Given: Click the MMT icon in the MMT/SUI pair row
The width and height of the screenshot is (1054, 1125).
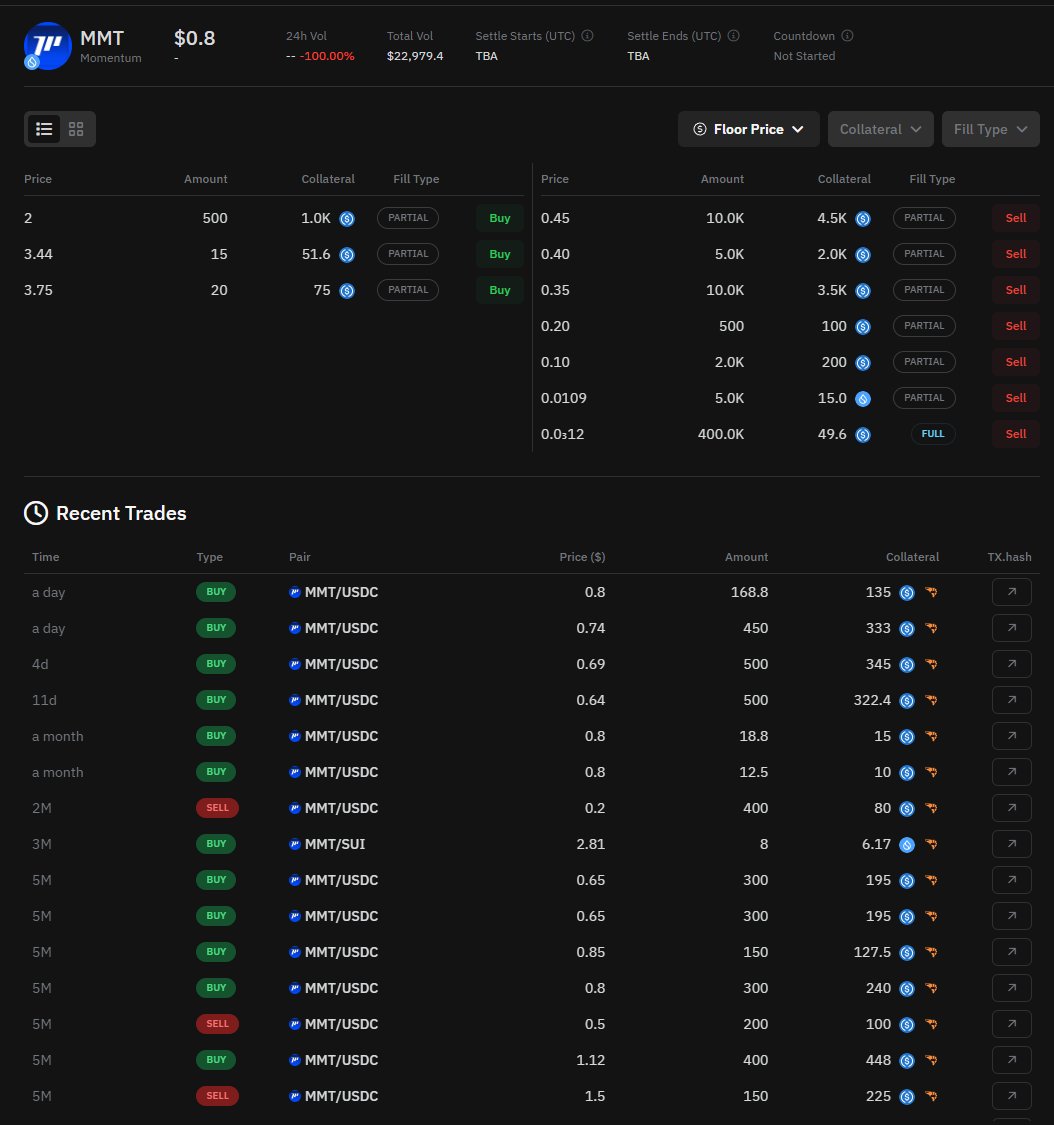Looking at the screenshot, I should coord(295,844).
